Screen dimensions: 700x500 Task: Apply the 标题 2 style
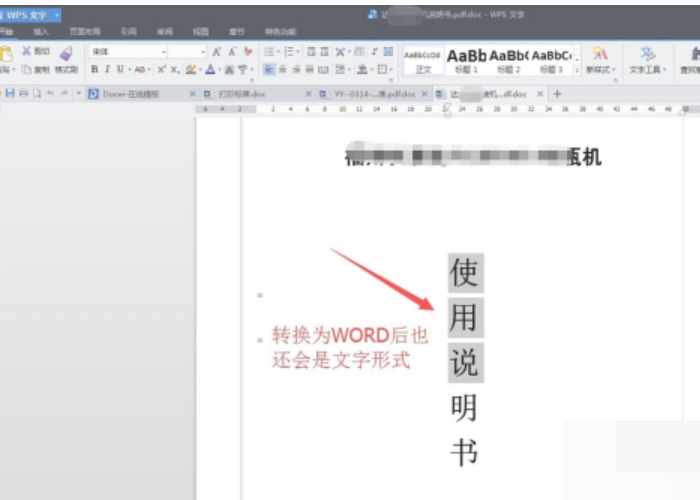508,61
